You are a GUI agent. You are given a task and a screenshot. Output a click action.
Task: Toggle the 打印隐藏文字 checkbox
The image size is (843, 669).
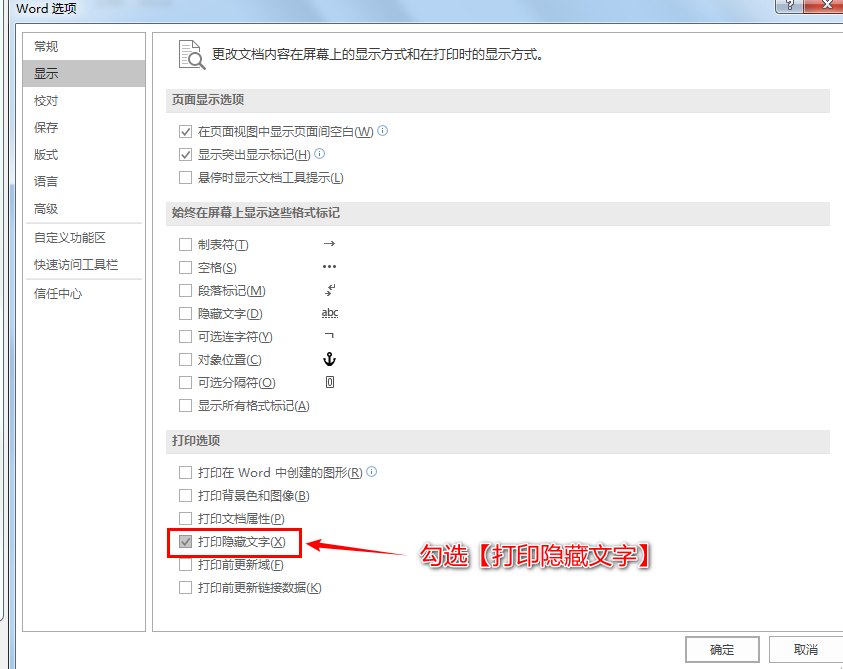[185, 542]
